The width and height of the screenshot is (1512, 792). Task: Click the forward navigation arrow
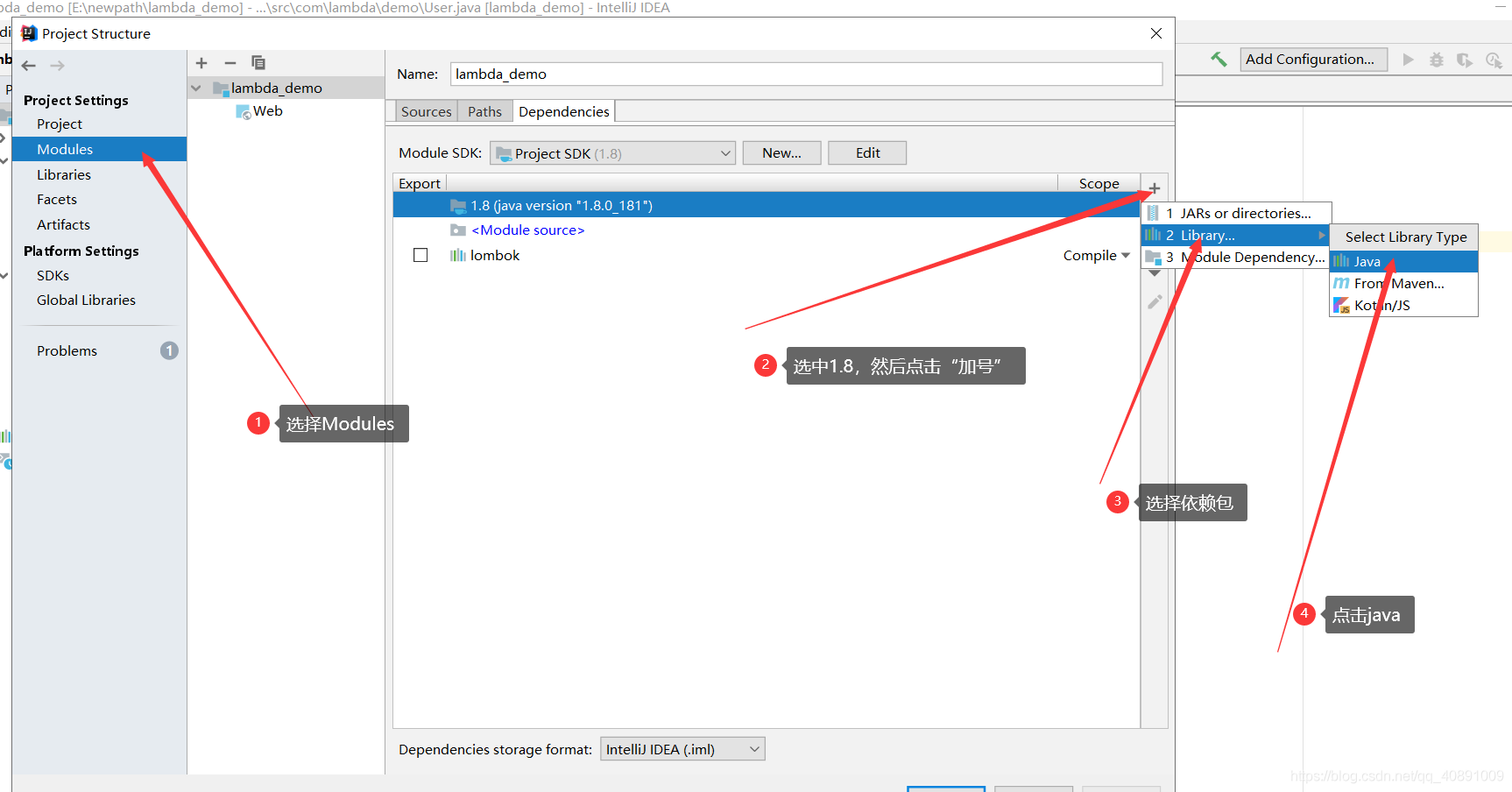tap(58, 66)
